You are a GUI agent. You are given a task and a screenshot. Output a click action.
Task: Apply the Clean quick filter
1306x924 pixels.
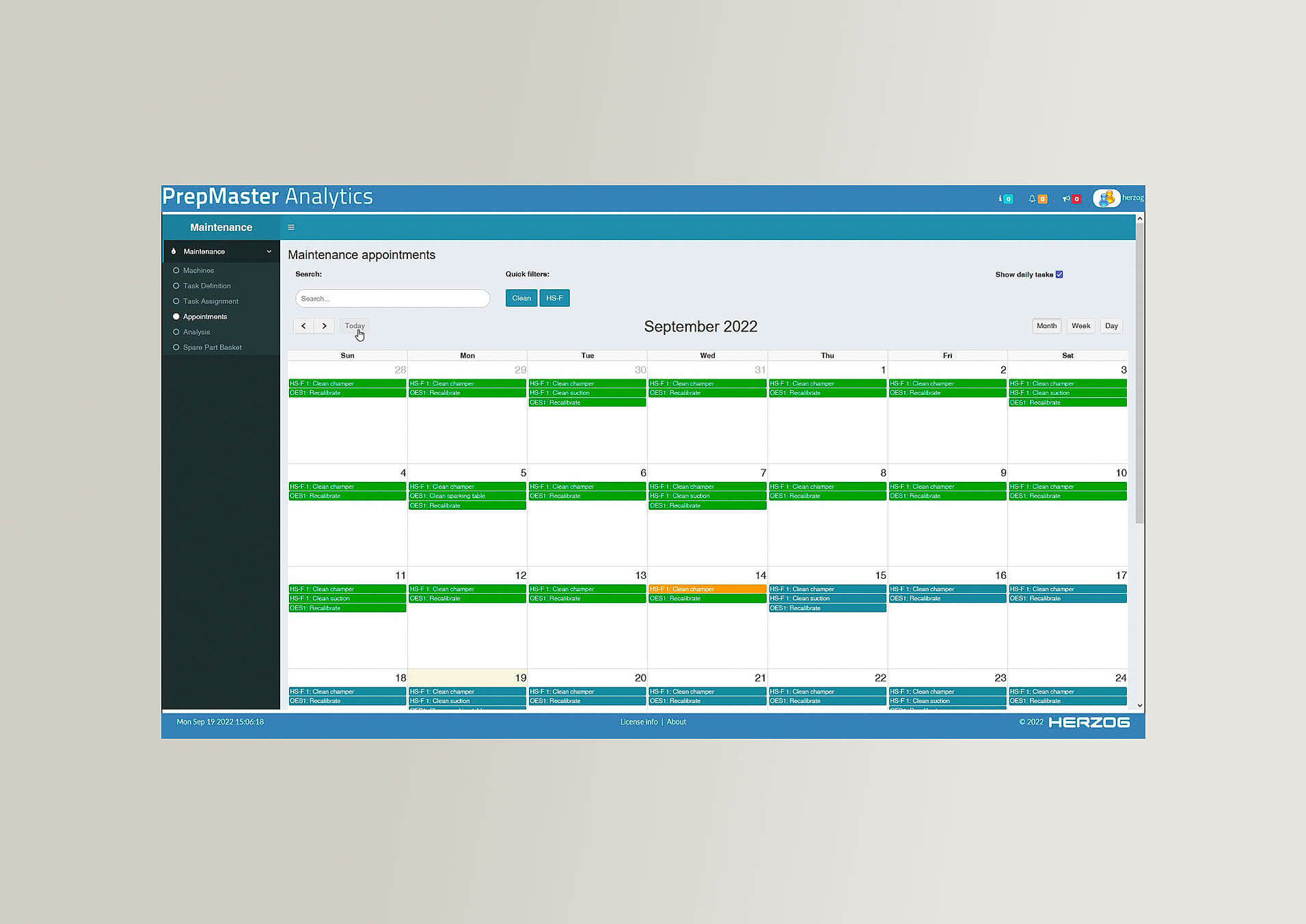point(521,298)
